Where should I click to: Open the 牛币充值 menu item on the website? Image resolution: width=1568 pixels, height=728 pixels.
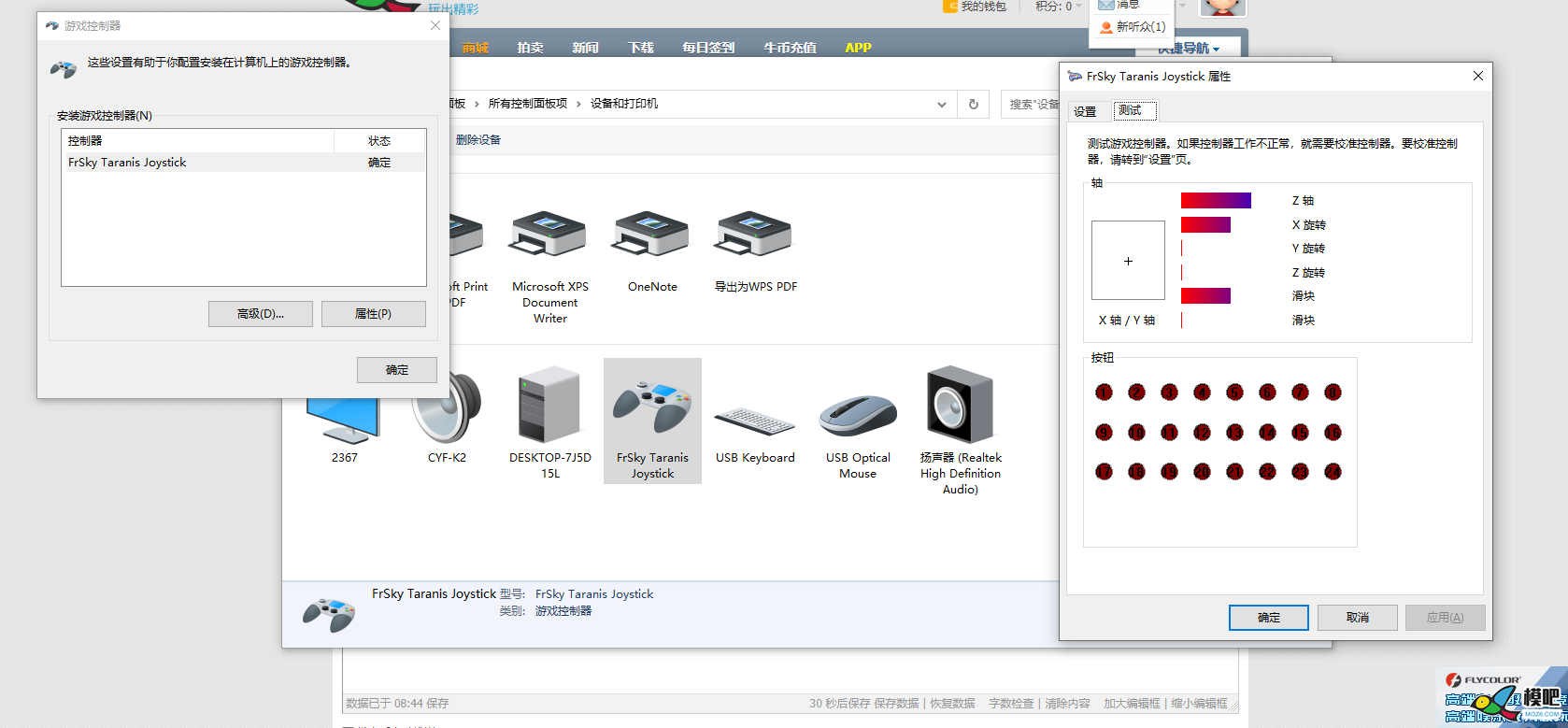(x=790, y=48)
